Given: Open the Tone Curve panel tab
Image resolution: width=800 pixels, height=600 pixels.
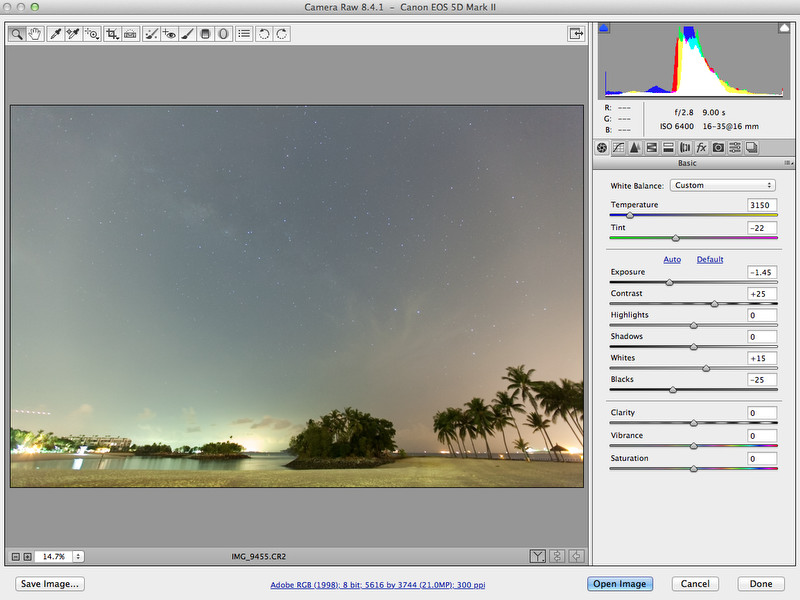Looking at the screenshot, I should tap(618, 147).
